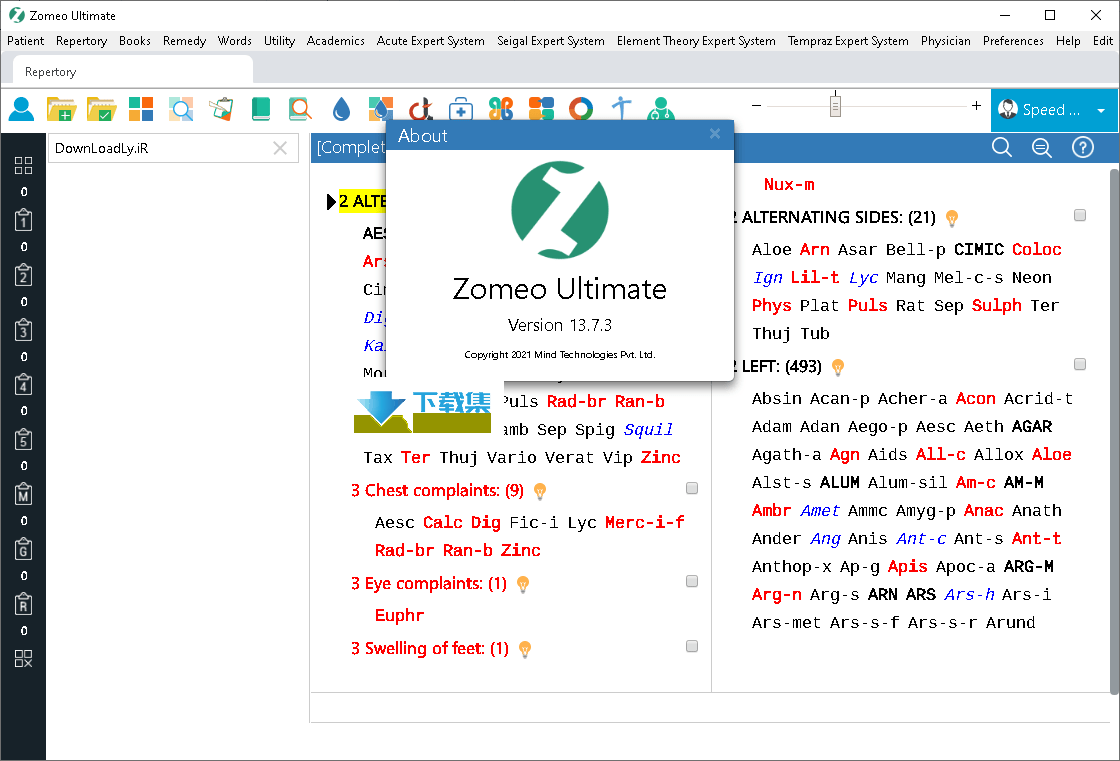Open clipboard 2 in the left sidebar
The height and width of the screenshot is (761, 1120).
[x=24, y=275]
